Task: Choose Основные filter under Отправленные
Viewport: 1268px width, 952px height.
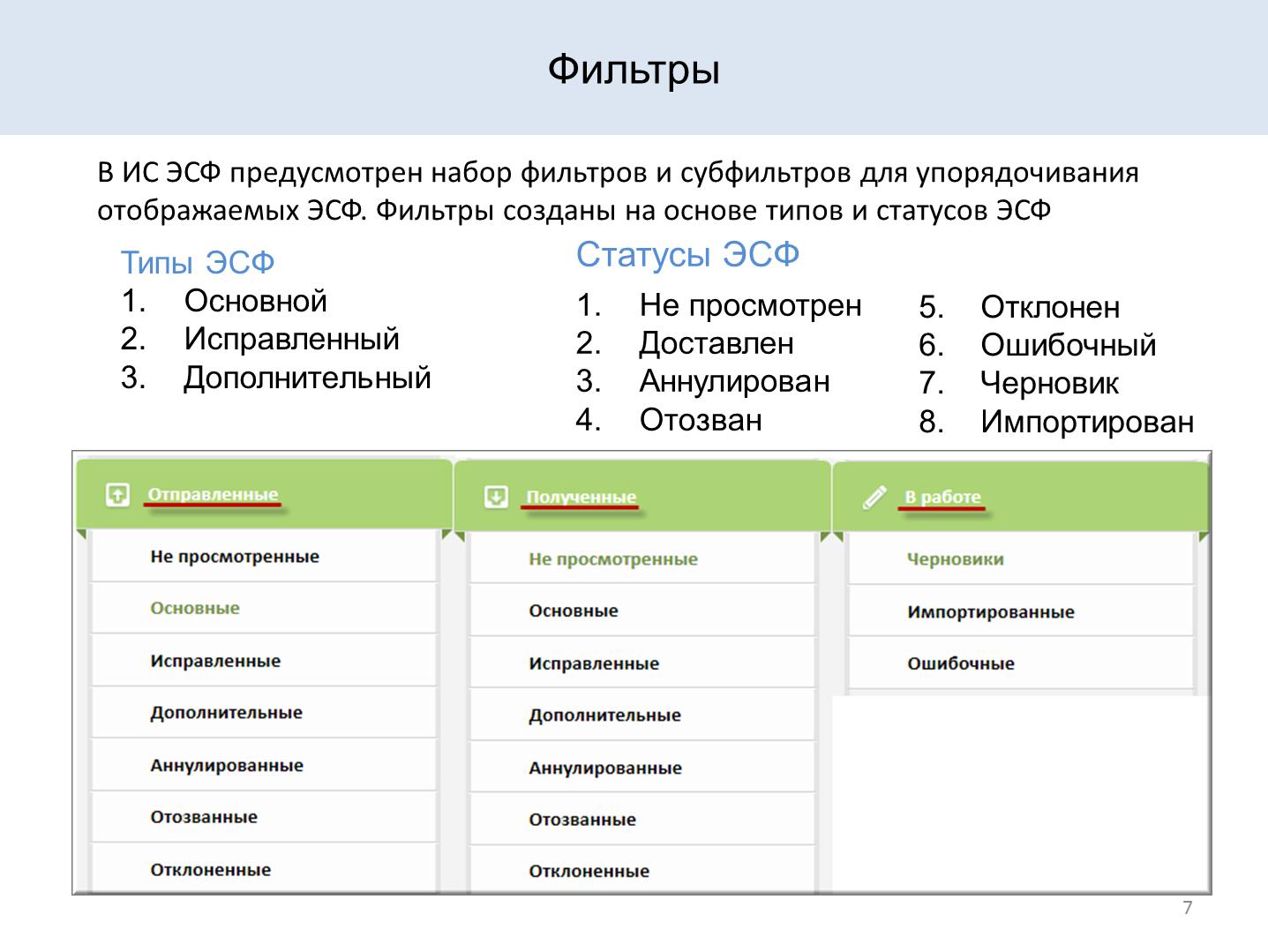Action: pos(195,608)
